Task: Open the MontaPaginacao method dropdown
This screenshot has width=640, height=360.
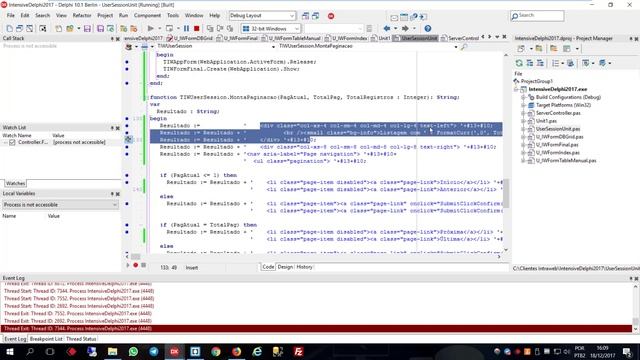Action: pyautogui.click(x=456, y=47)
